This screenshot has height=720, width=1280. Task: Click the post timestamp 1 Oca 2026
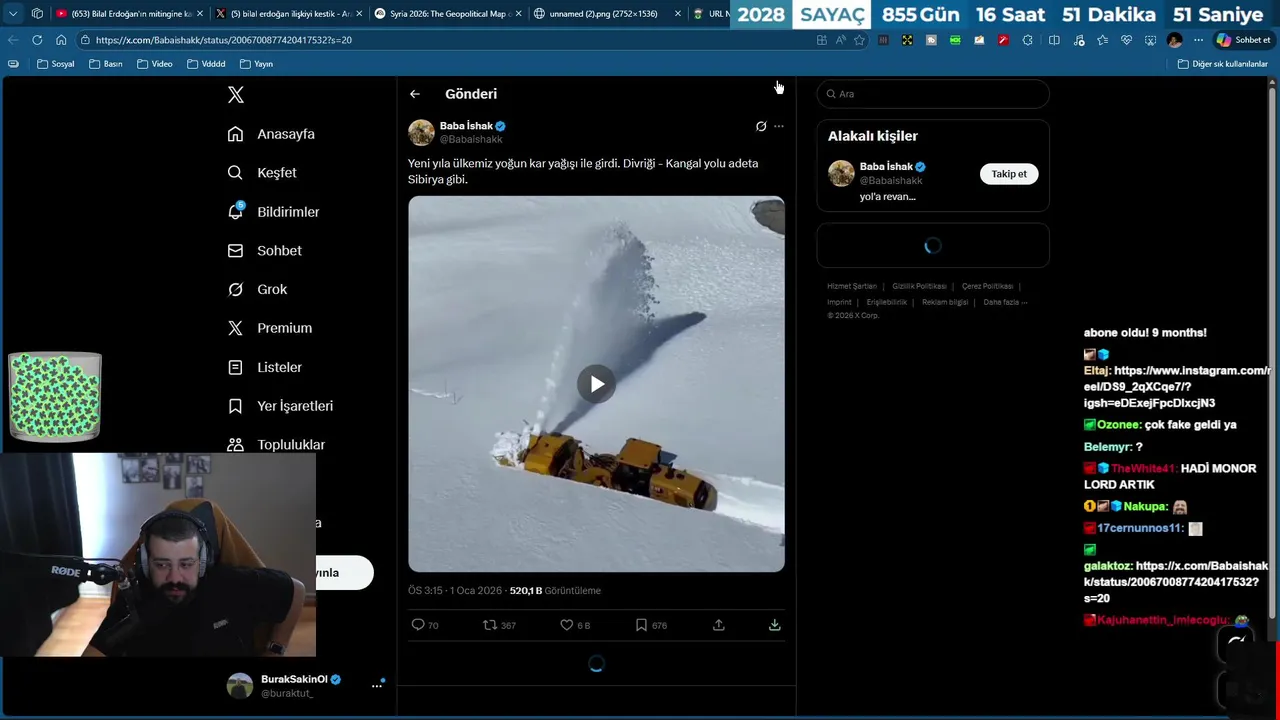coord(476,591)
